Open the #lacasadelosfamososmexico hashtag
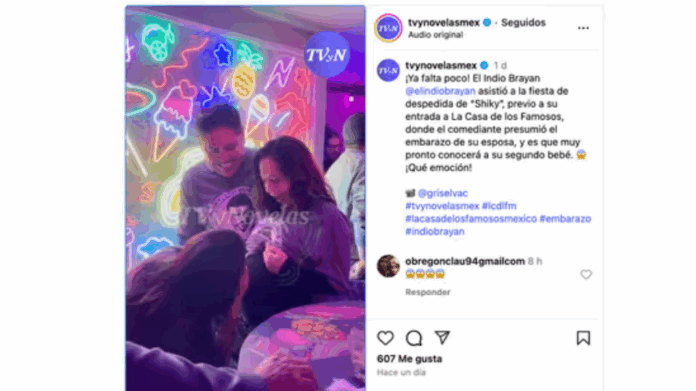The width and height of the screenshot is (696, 391). [x=471, y=219]
